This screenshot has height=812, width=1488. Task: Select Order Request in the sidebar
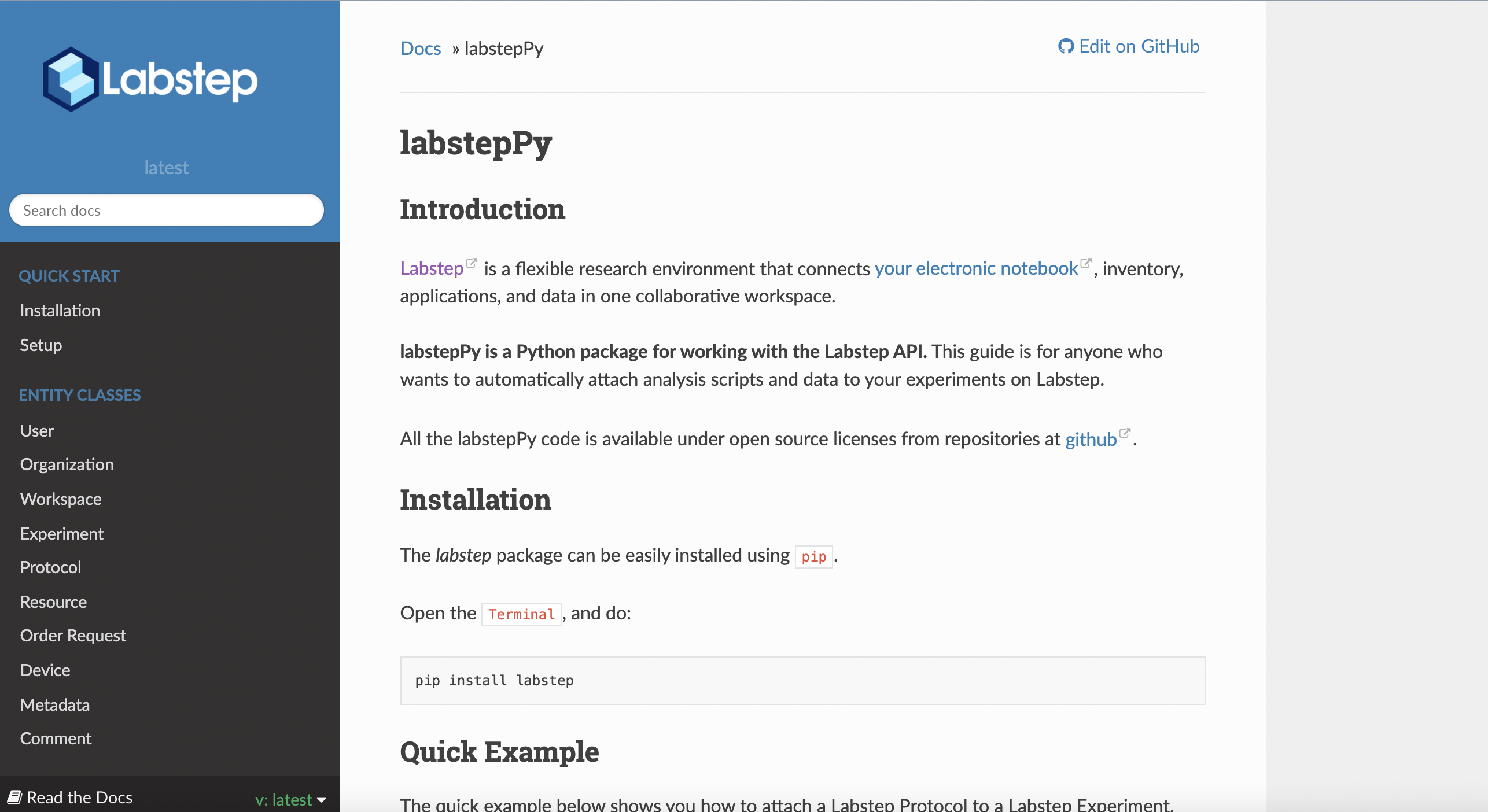click(73, 635)
